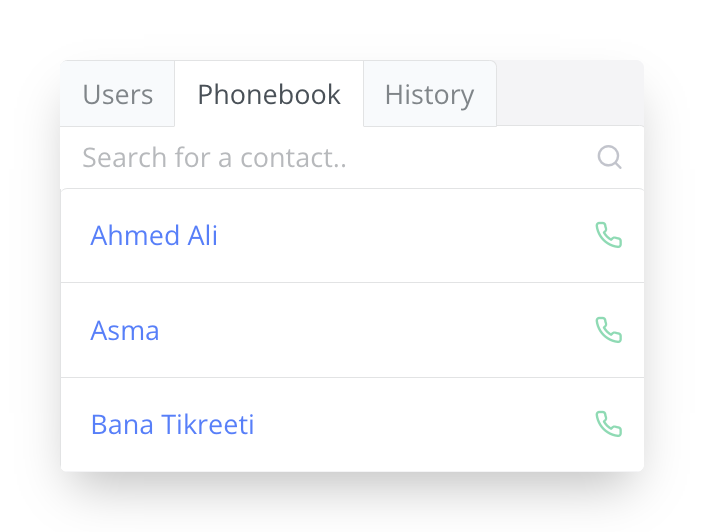Open the Ahmed Ali contact name link
704x532 pixels.
[x=154, y=235]
